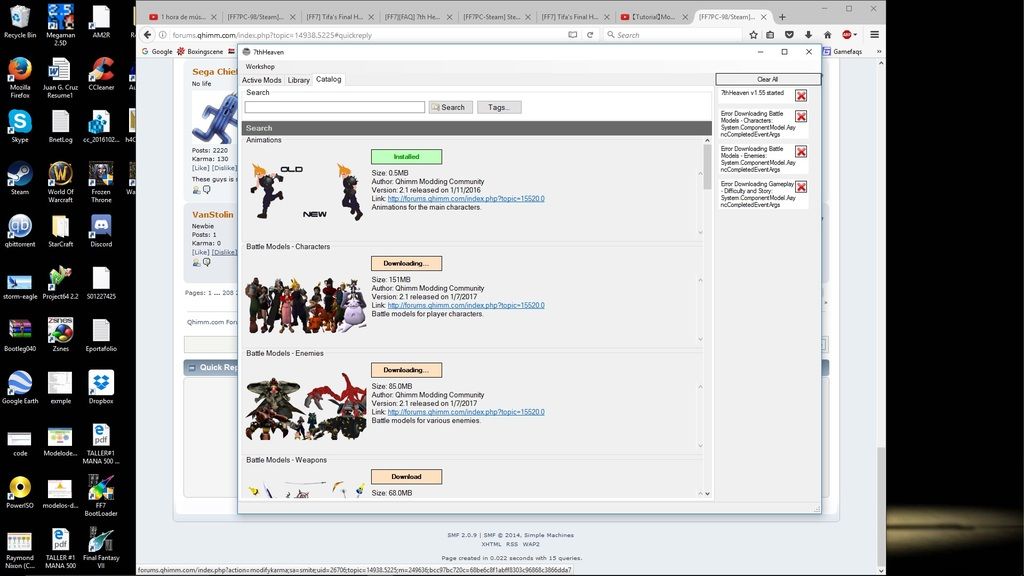Open the Discord desktop shortcut
The width and height of the screenshot is (1024, 576).
[101, 231]
